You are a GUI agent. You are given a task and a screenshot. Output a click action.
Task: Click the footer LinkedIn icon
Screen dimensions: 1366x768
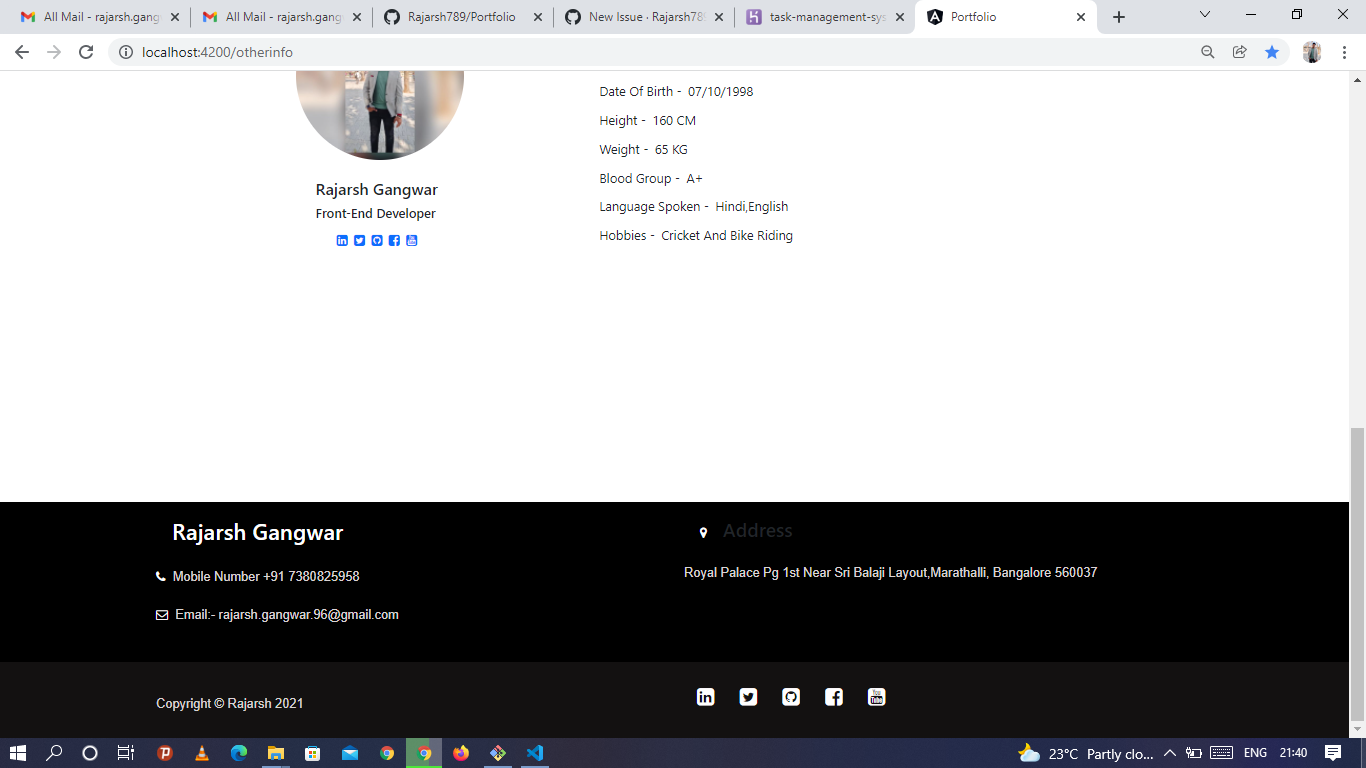706,697
